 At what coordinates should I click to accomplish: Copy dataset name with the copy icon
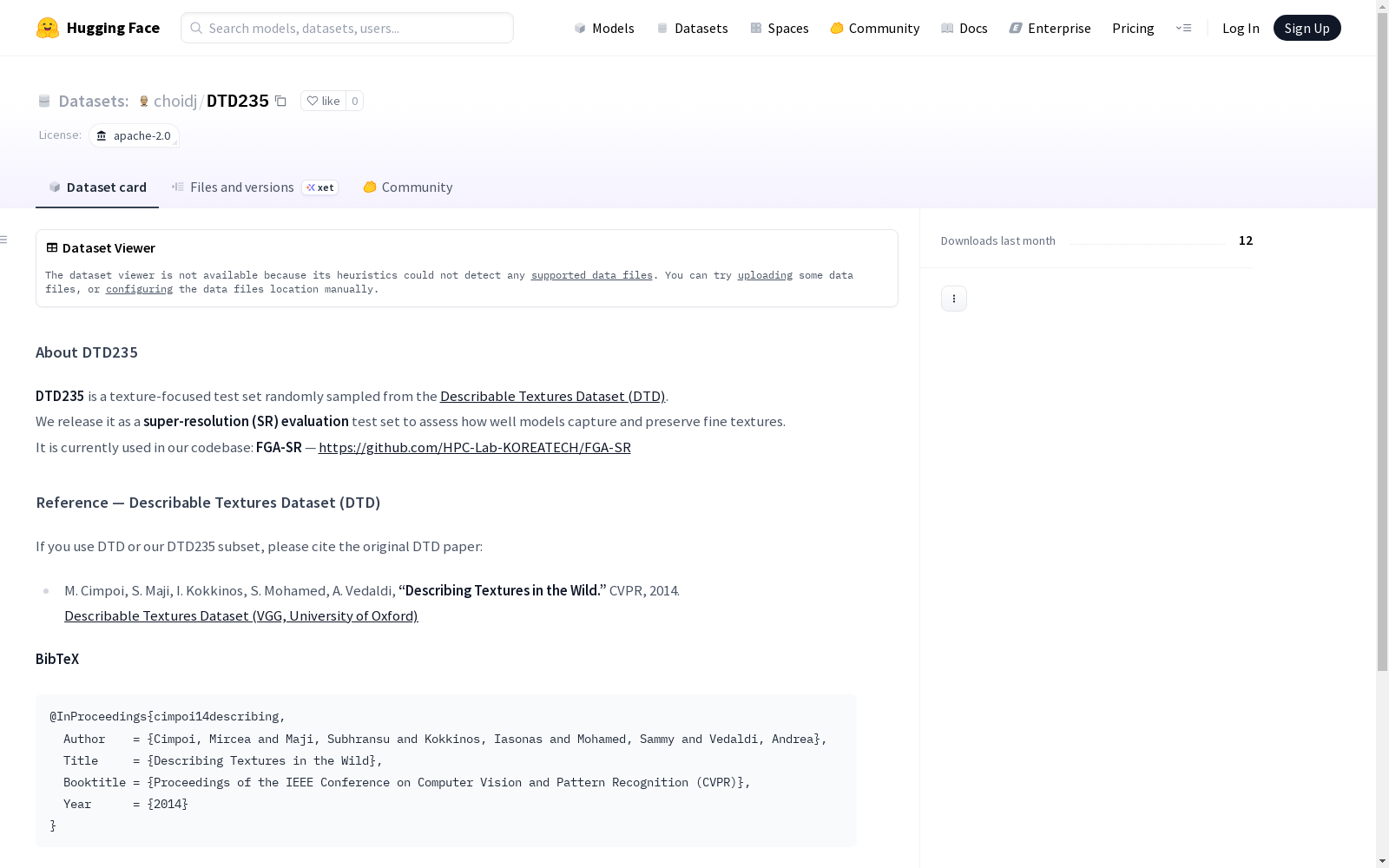pos(280,101)
